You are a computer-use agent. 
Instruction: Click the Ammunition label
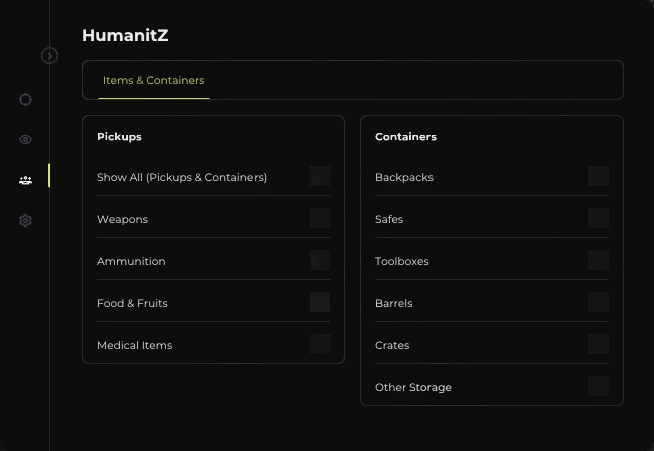click(x=131, y=261)
